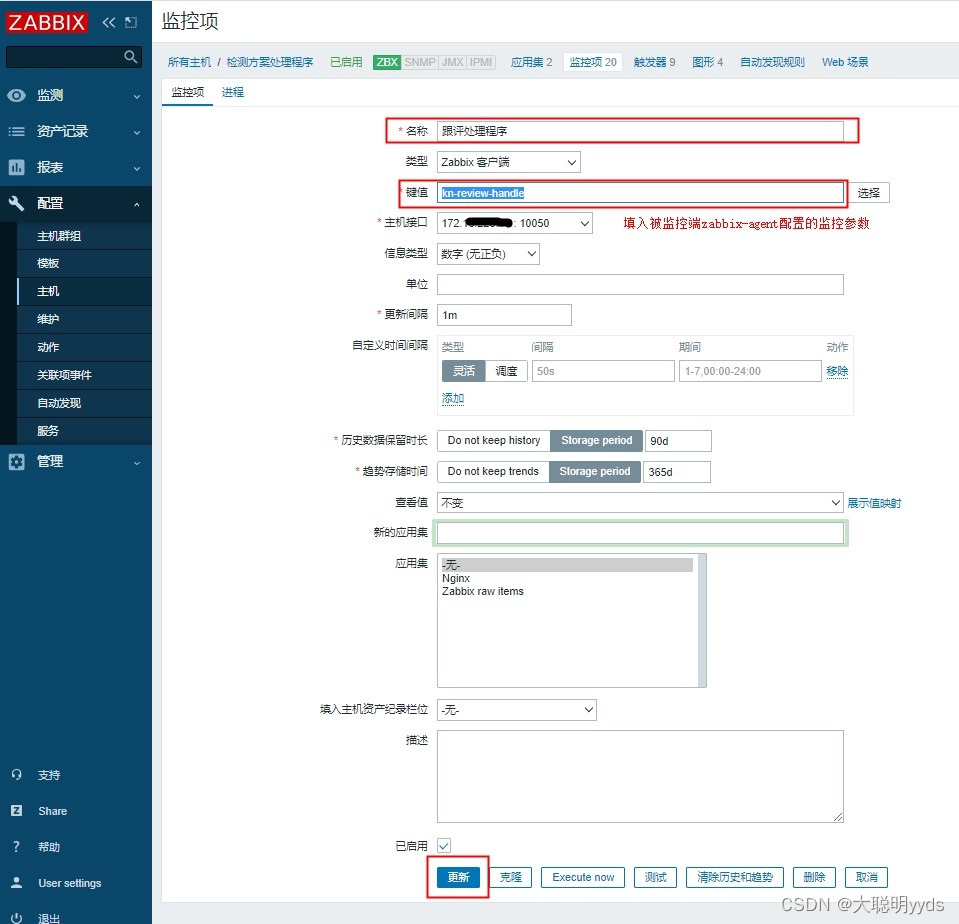Click the bar chart icon for 报表
The image size is (959, 924).
(x=17, y=167)
